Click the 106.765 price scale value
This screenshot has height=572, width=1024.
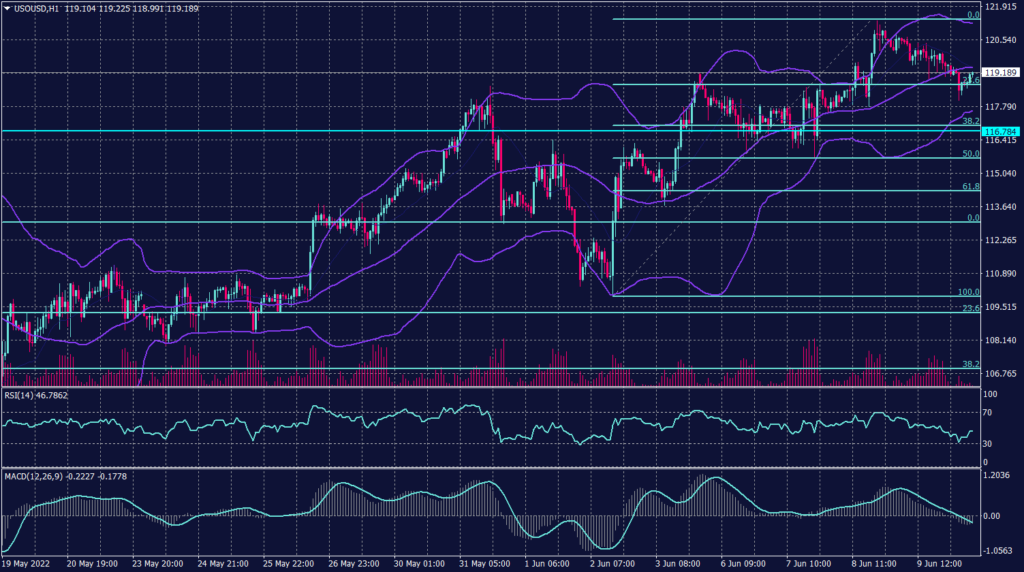[999, 373]
